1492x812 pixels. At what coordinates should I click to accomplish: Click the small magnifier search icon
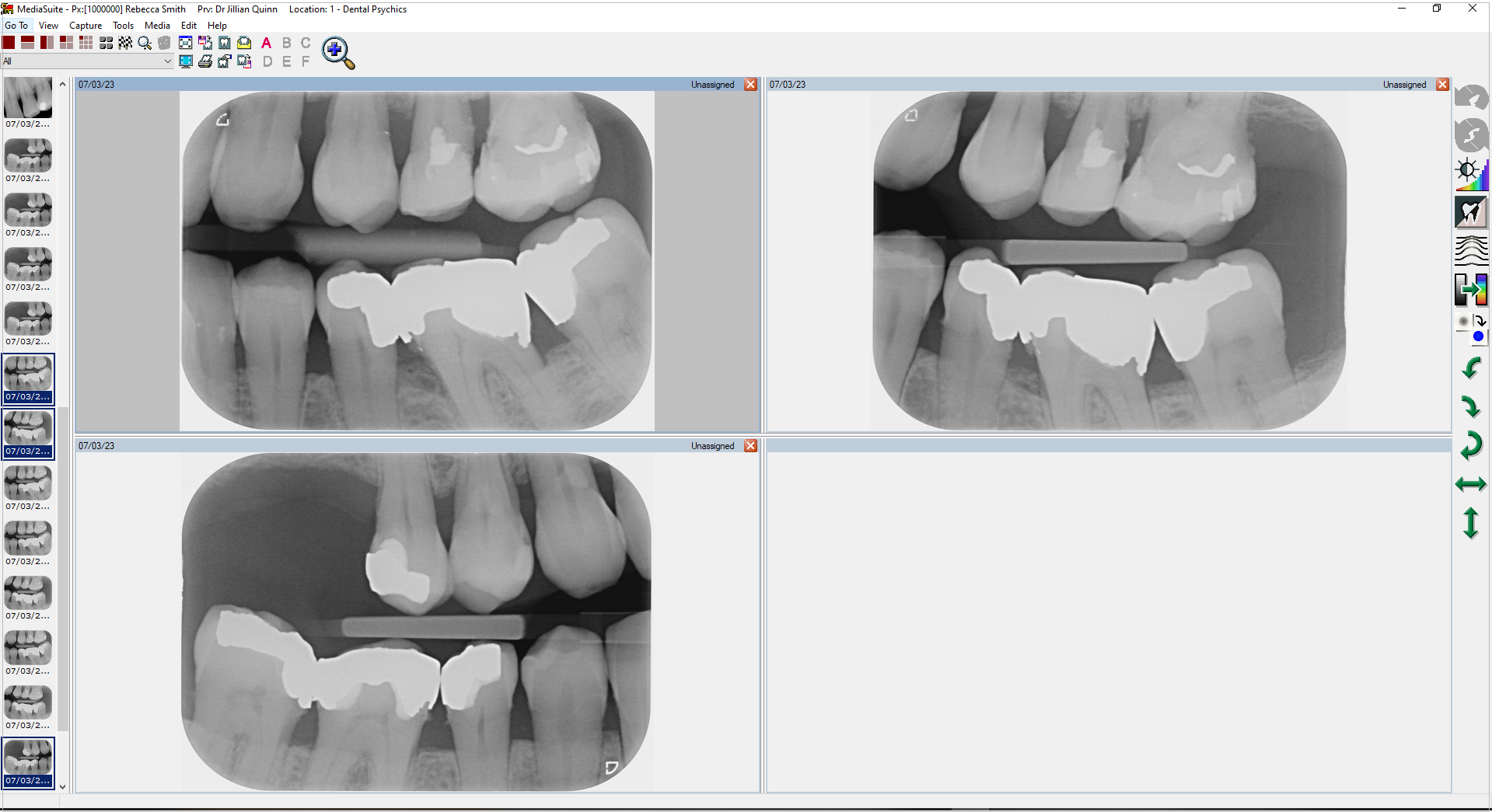pos(145,43)
